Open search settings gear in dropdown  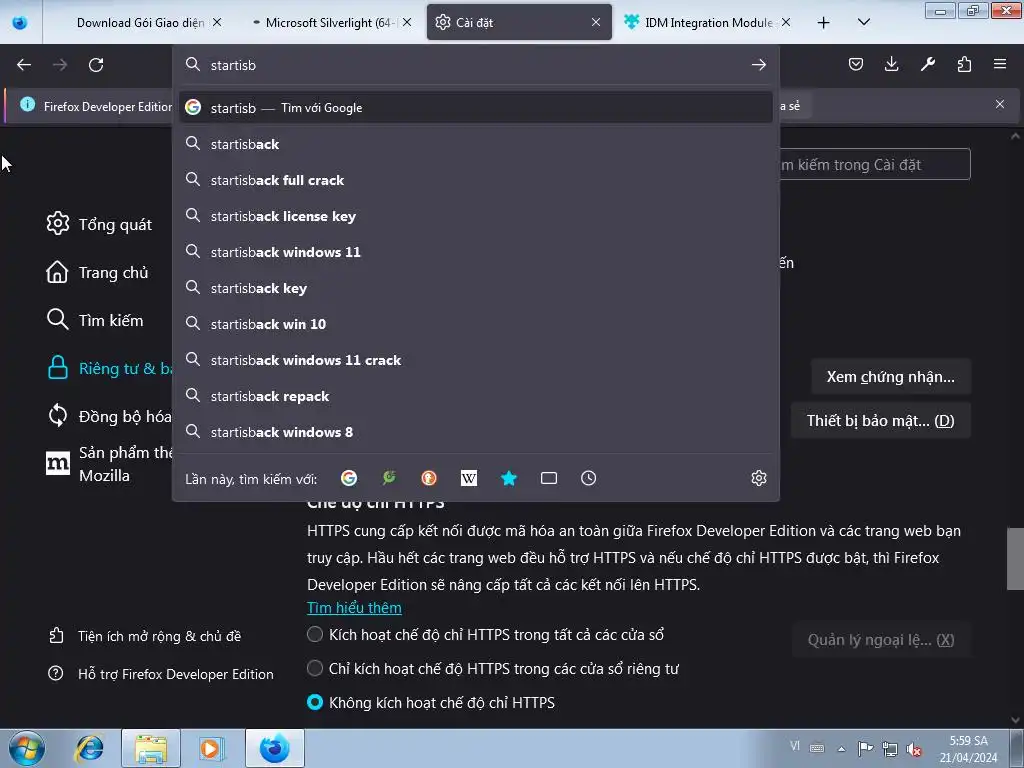coord(758,478)
